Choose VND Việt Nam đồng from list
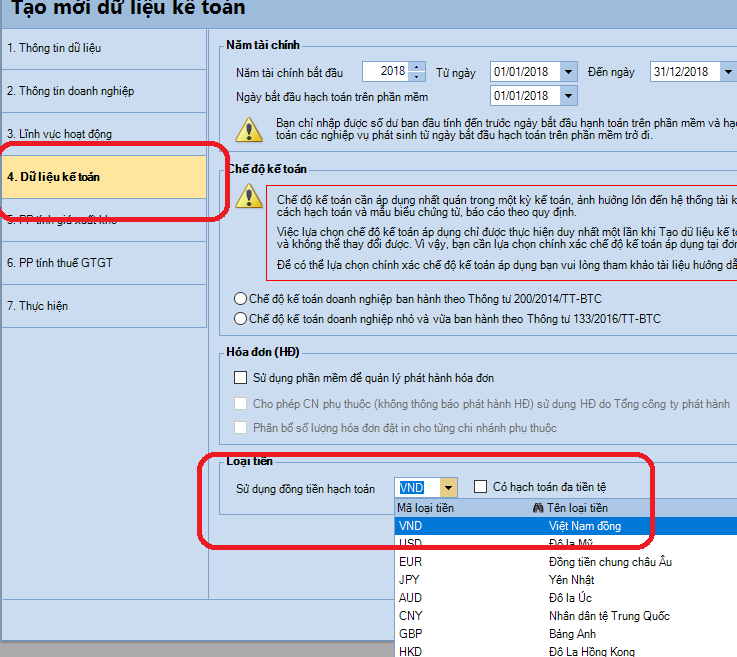The width and height of the screenshot is (737, 657). pyautogui.click(x=566, y=526)
